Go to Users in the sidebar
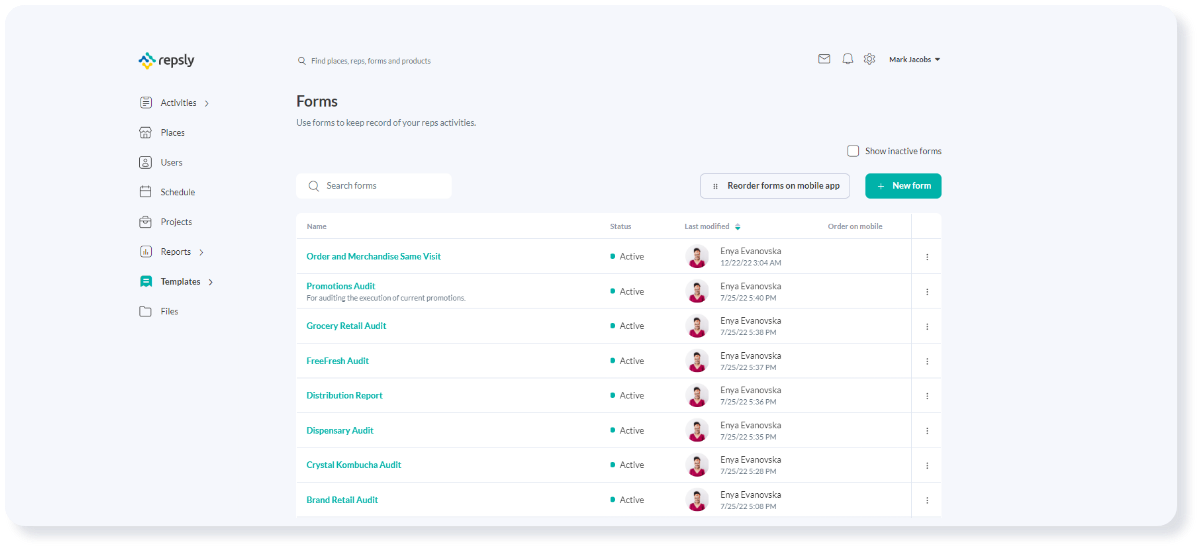This screenshot has width=1202, height=551. click(171, 162)
